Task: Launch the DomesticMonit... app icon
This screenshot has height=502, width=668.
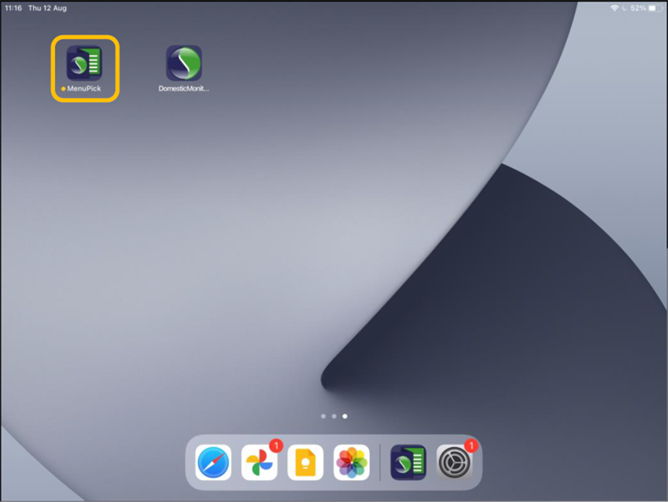Action: [x=184, y=63]
